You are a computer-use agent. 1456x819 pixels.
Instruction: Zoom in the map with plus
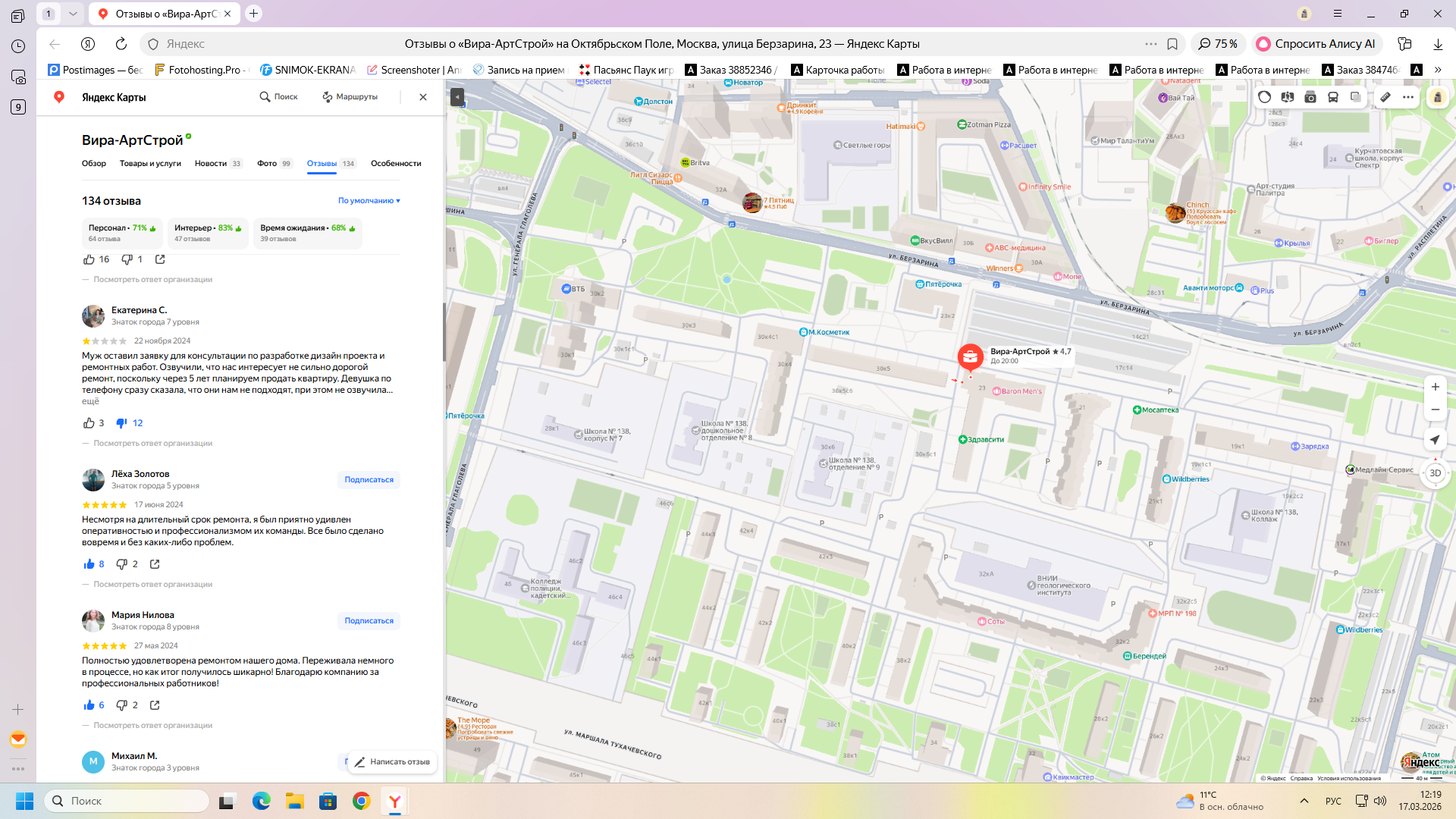click(x=1435, y=387)
